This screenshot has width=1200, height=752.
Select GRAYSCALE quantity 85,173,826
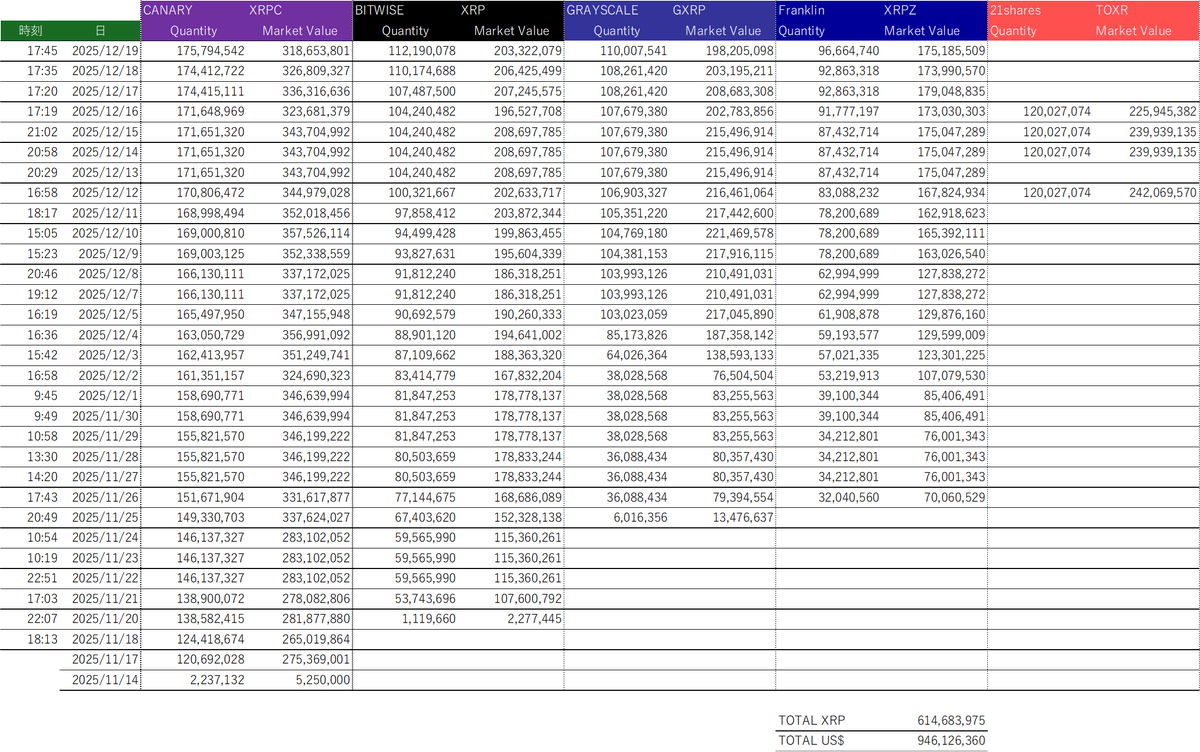[636, 335]
